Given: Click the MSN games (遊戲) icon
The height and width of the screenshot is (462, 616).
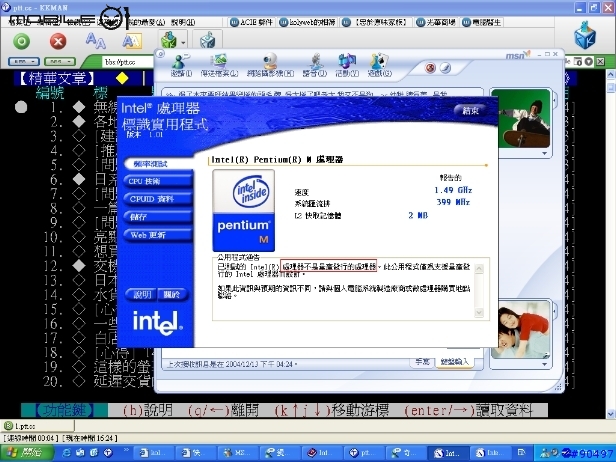Looking at the screenshot, I should coord(380,65).
